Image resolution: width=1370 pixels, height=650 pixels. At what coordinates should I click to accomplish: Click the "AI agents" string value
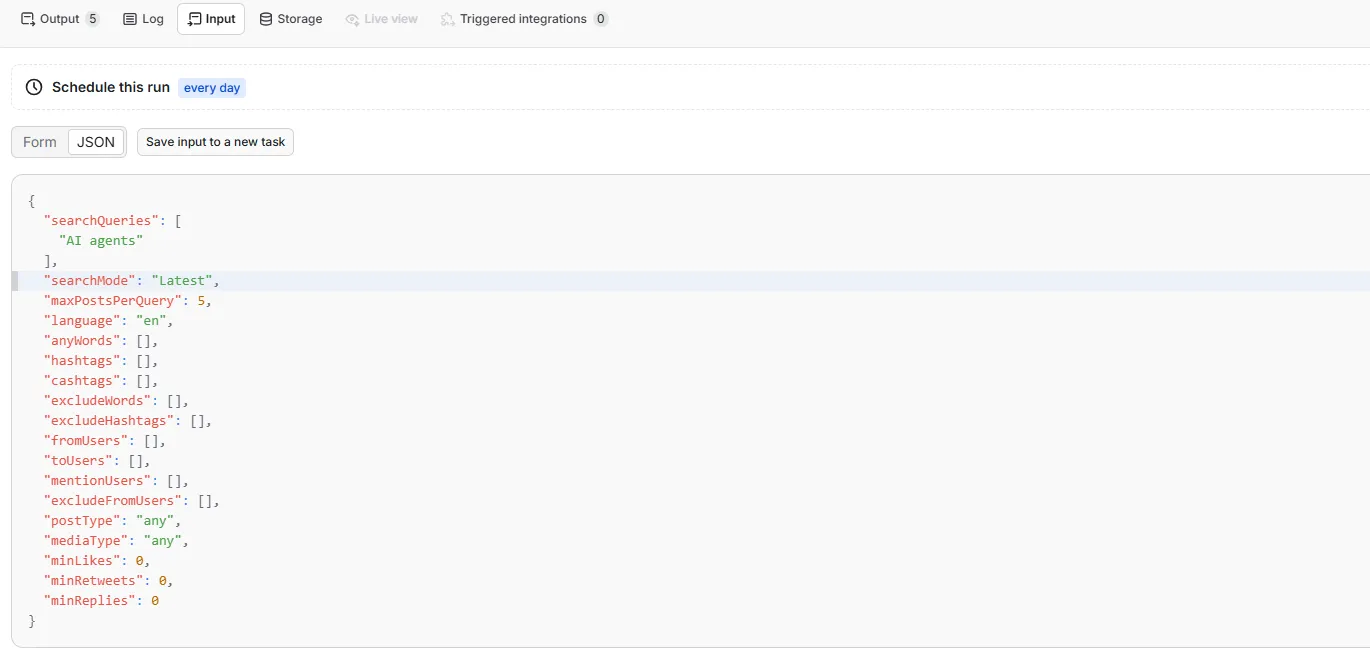pos(101,241)
